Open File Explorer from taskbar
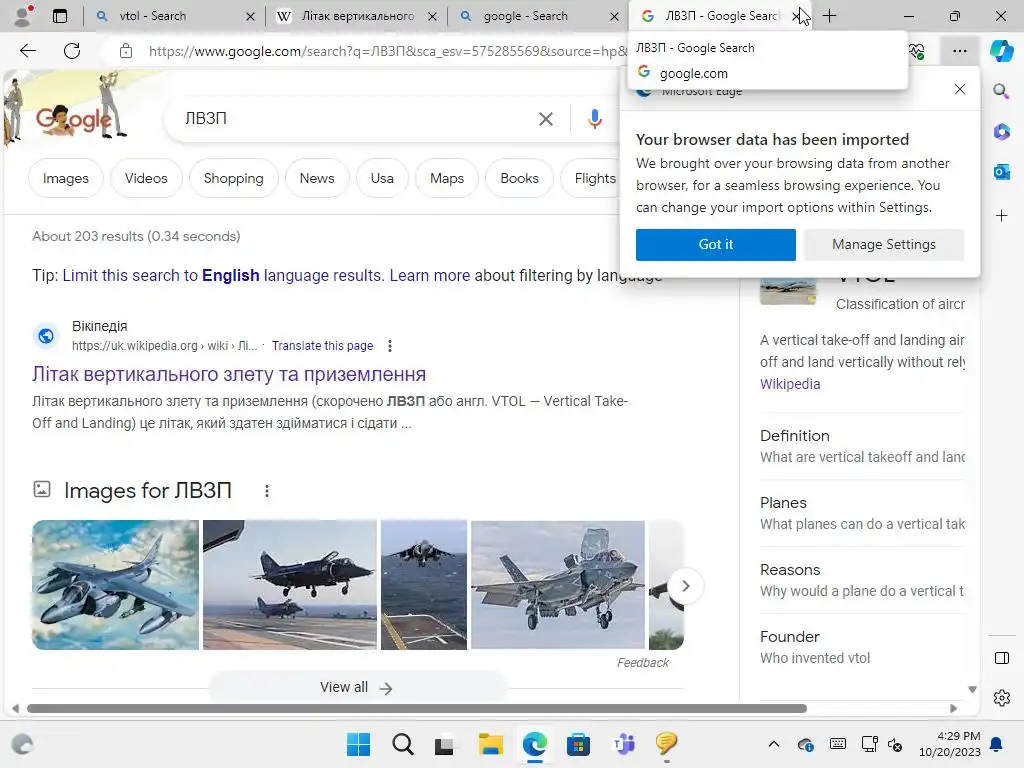This screenshot has width=1024, height=768. [490, 744]
